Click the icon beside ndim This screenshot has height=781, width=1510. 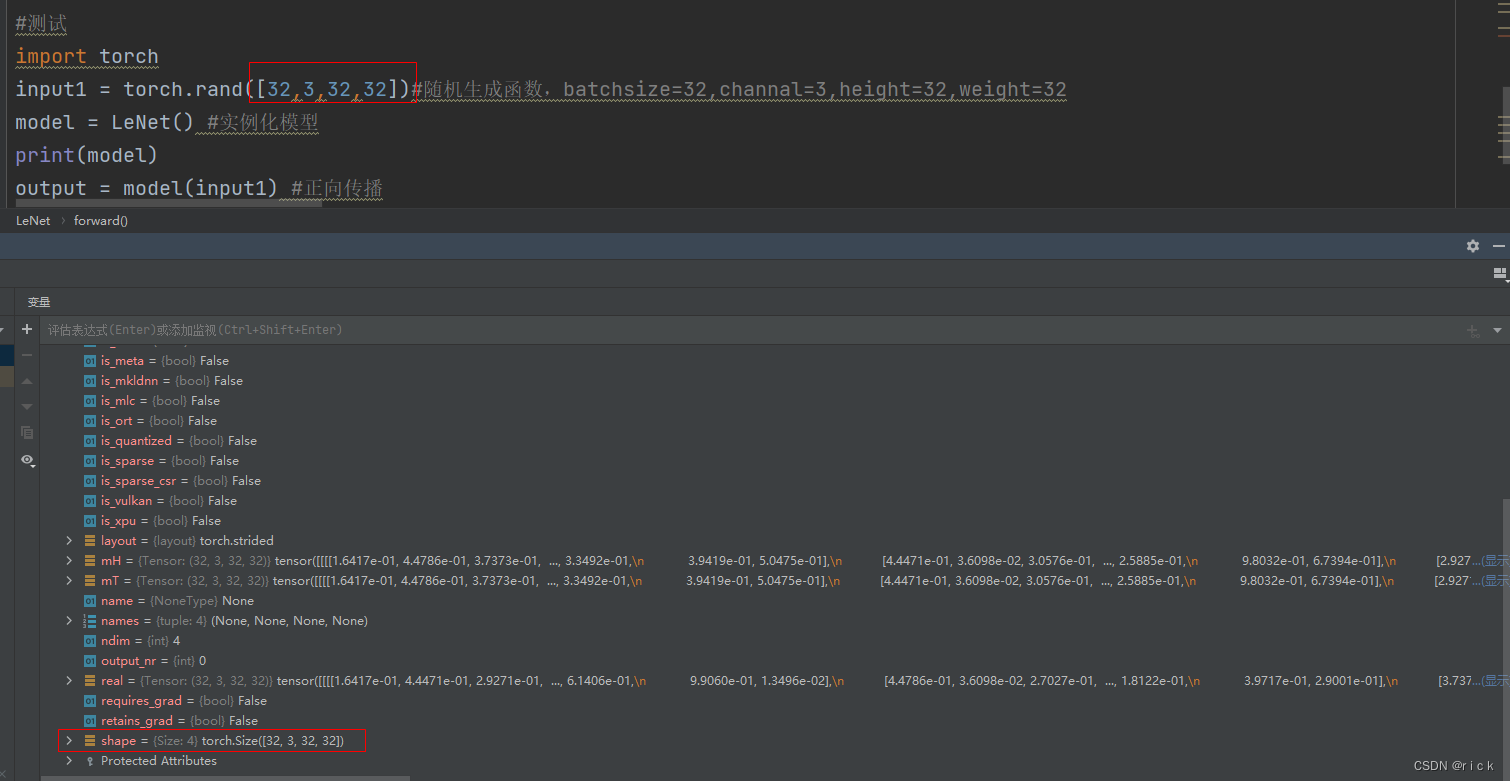coord(90,641)
